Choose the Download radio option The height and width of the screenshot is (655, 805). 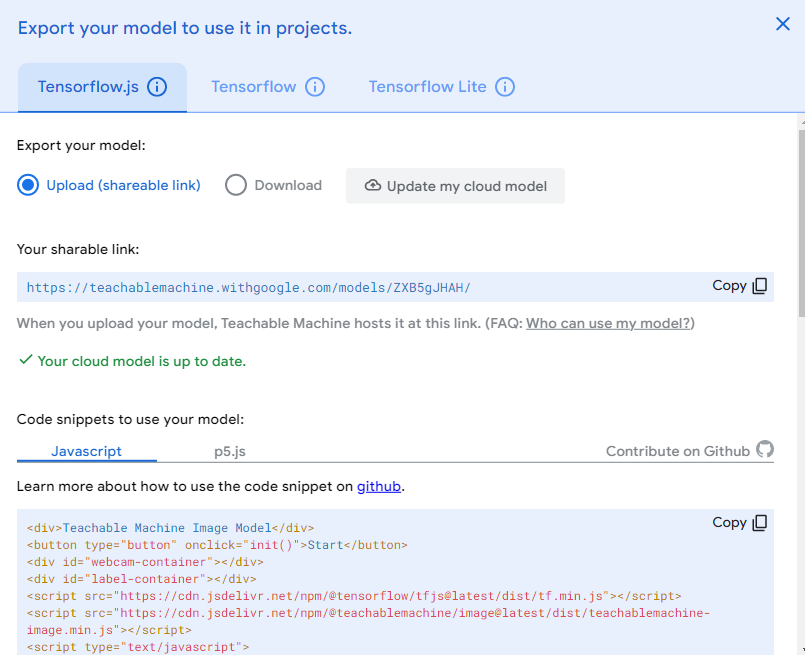tap(236, 185)
